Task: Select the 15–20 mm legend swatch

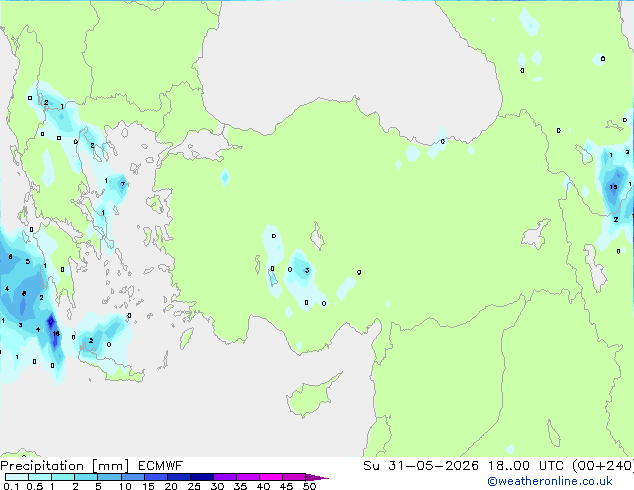Action: (155, 477)
